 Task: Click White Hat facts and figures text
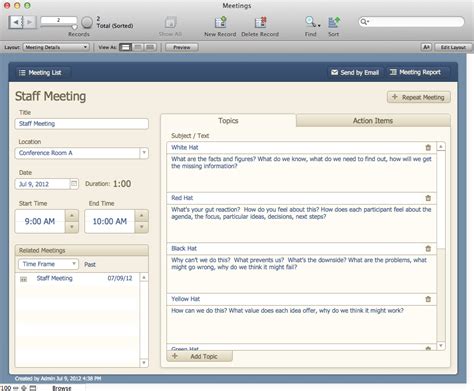click(x=301, y=163)
